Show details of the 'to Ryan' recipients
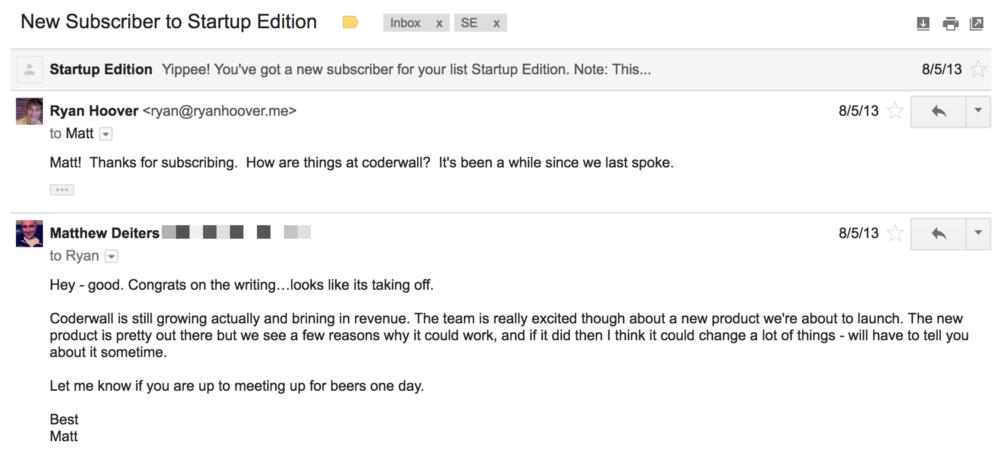Viewport: 1000px width, 450px height. coord(111,256)
